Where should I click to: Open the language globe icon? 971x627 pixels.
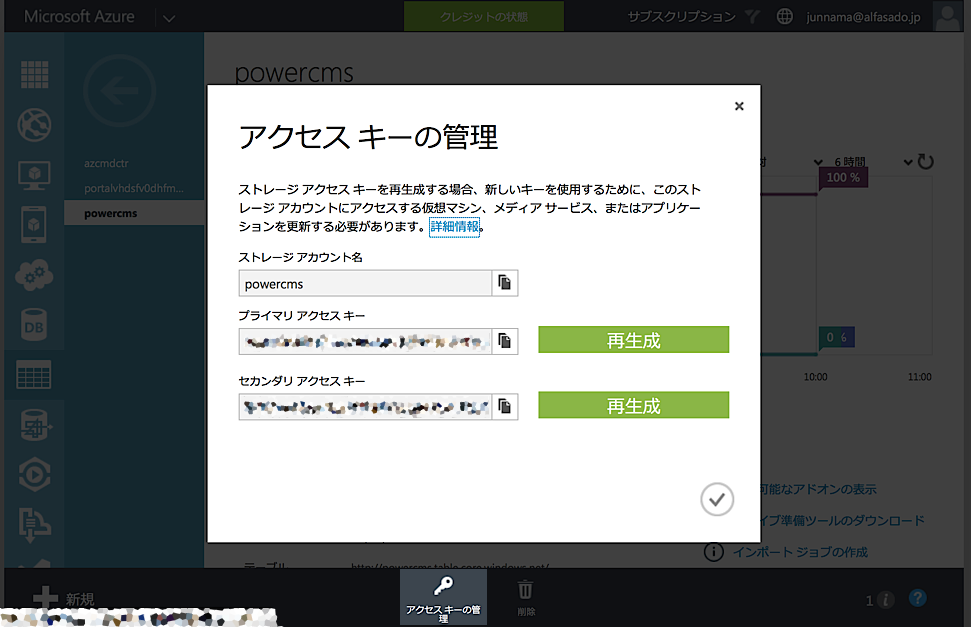click(x=785, y=17)
